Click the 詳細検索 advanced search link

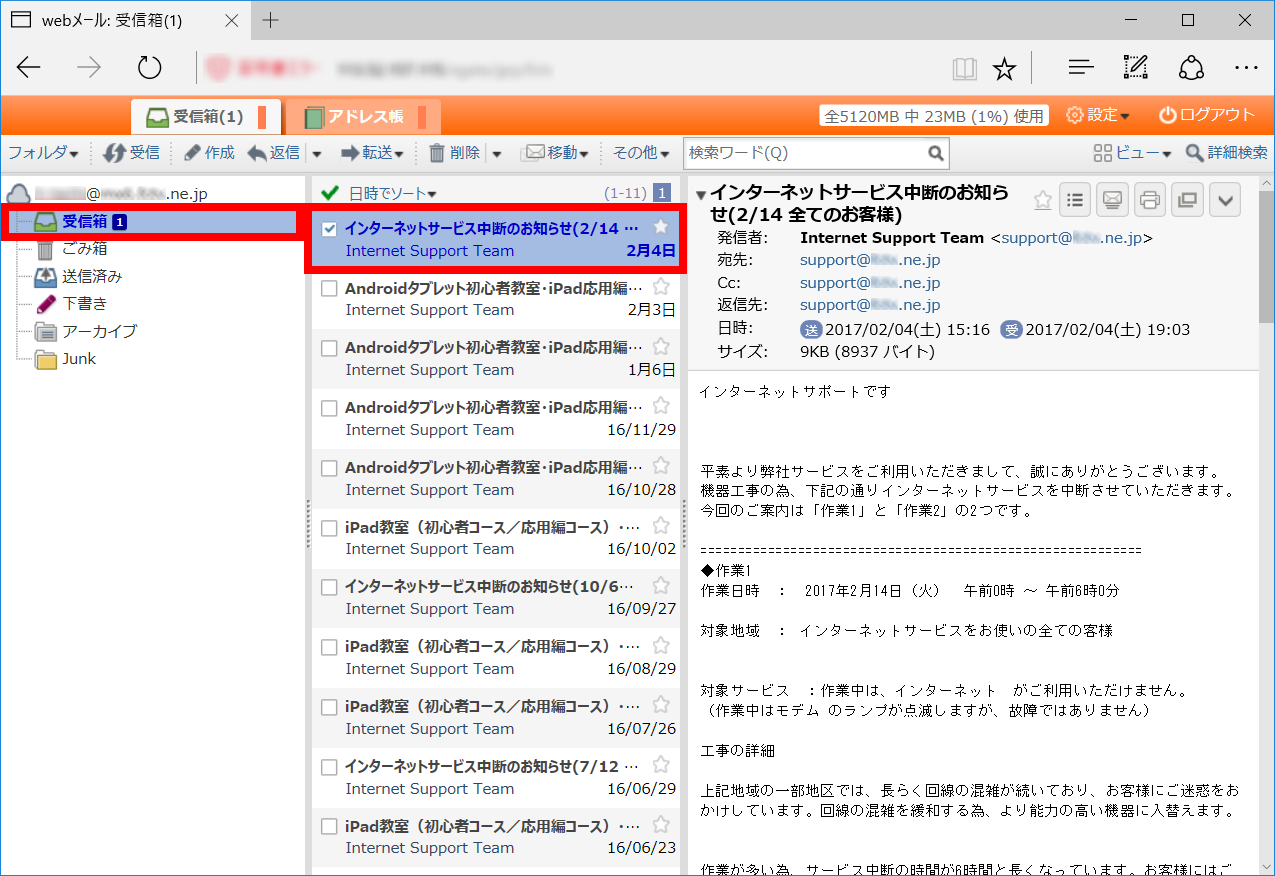click(1226, 153)
